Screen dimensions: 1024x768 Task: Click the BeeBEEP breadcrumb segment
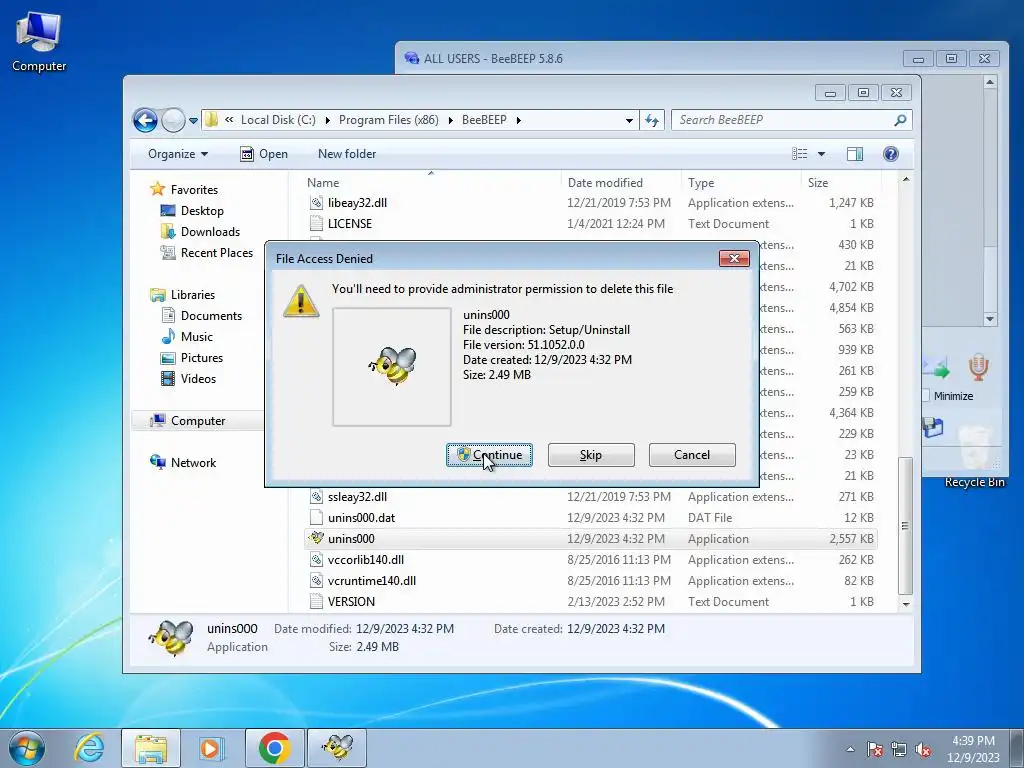click(x=484, y=120)
